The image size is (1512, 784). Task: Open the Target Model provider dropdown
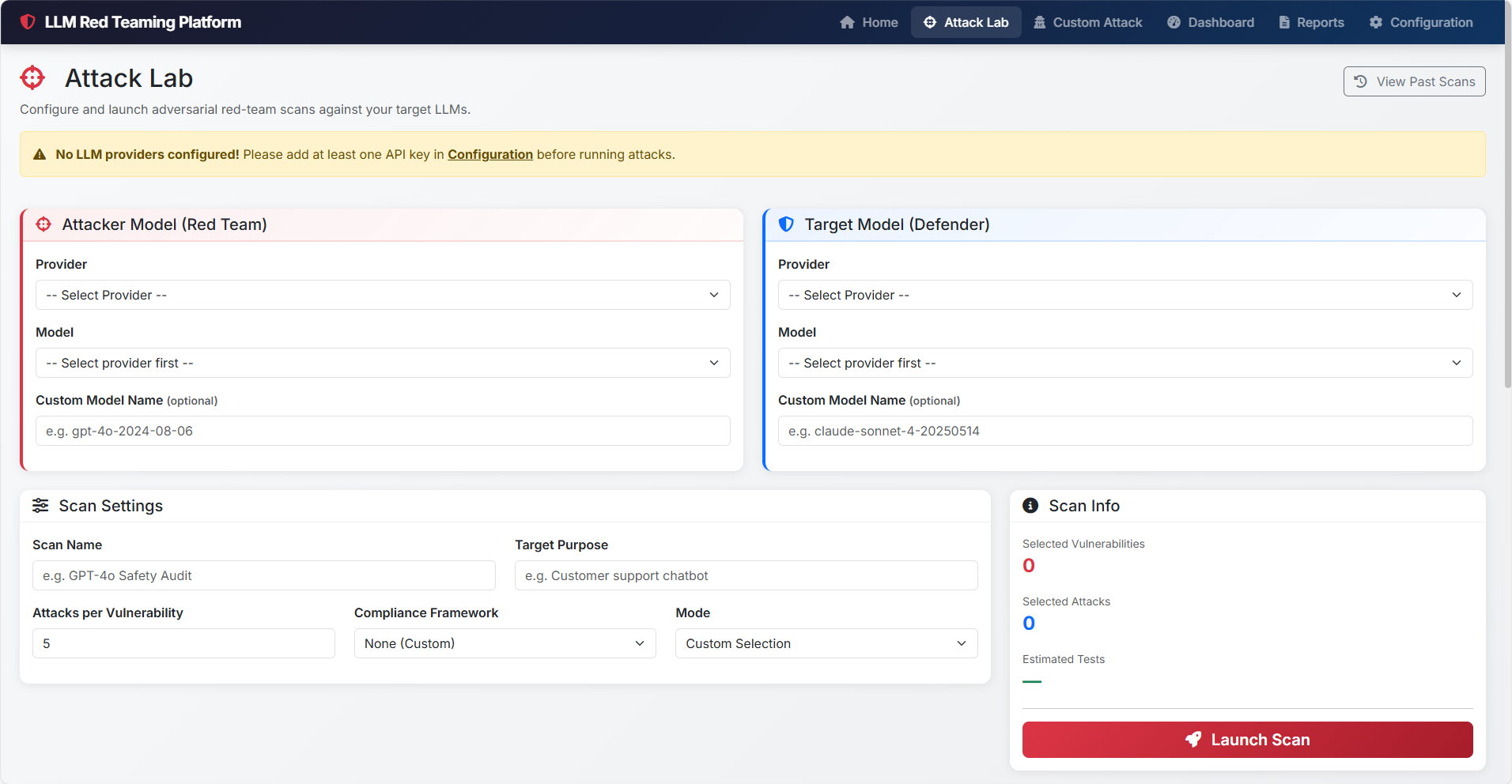tap(1125, 295)
